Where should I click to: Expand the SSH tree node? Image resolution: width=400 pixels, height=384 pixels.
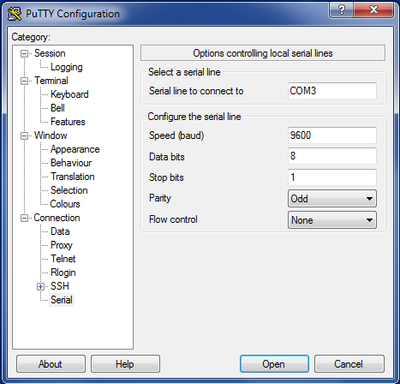point(41,287)
